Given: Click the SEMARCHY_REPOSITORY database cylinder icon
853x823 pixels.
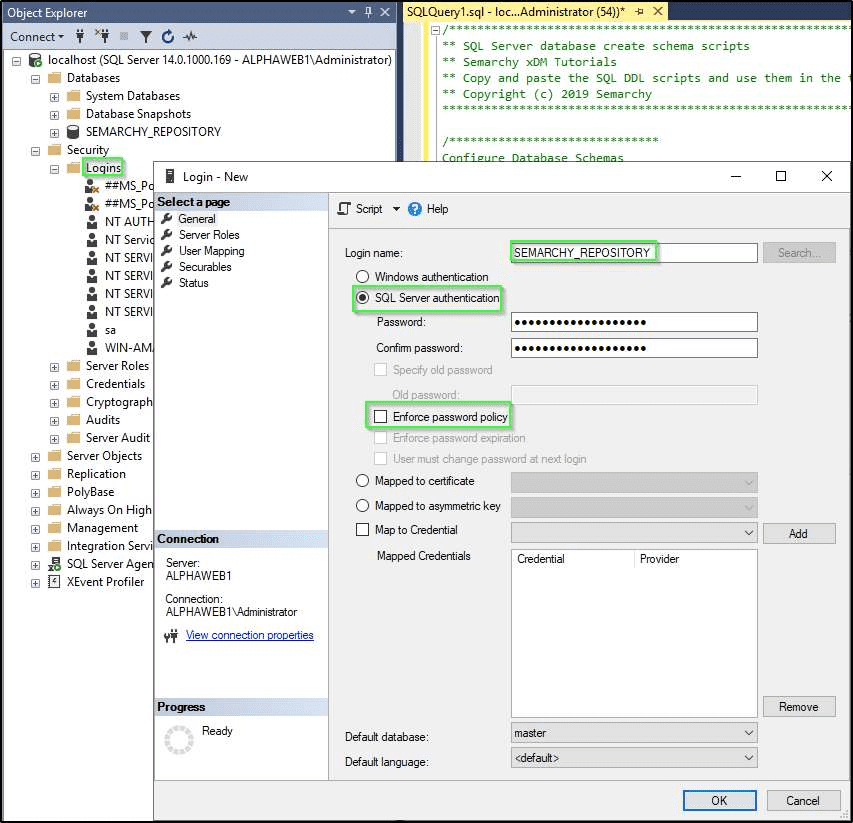Looking at the screenshot, I should tap(73, 132).
